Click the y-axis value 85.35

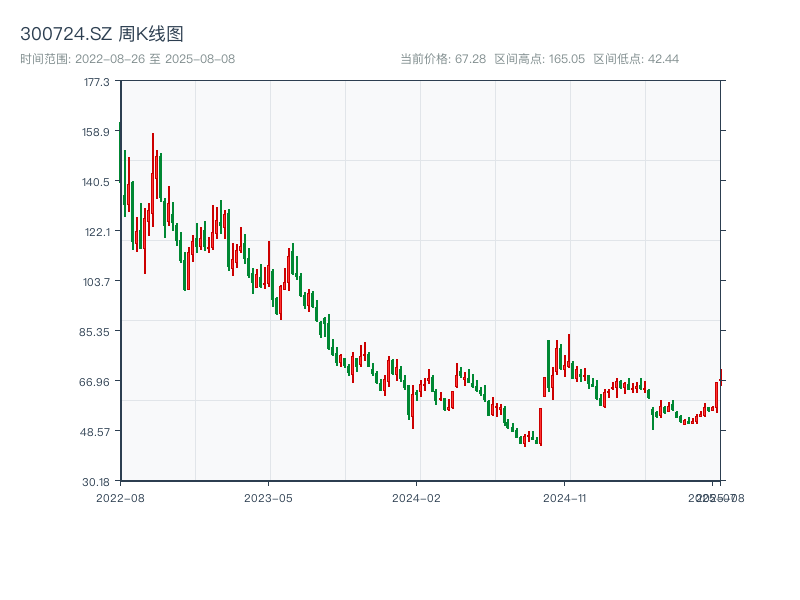94,332
